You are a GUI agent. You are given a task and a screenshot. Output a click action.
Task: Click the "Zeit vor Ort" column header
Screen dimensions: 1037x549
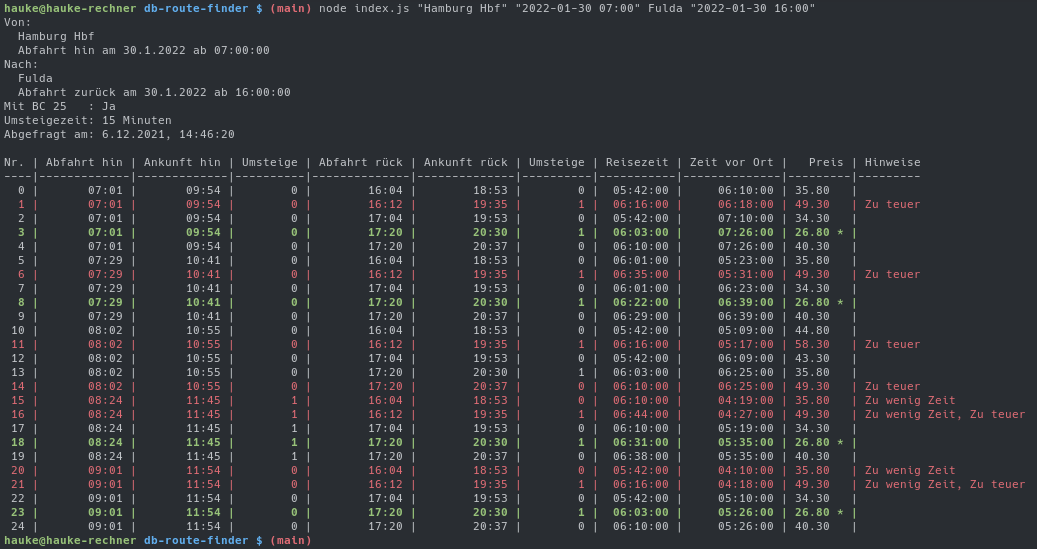point(731,162)
